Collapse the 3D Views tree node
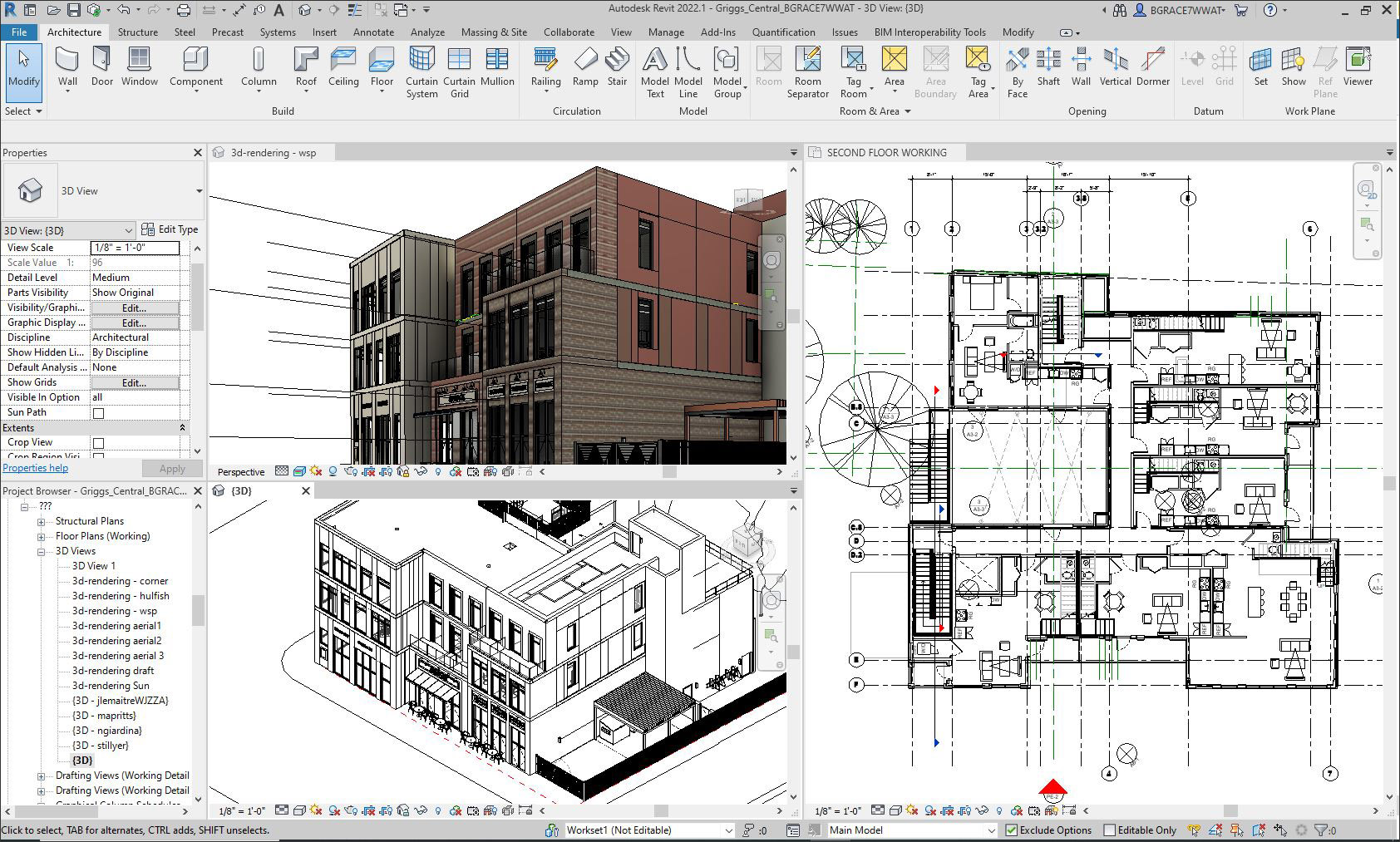The width and height of the screenshot is (1400, 842). point(41,552)
